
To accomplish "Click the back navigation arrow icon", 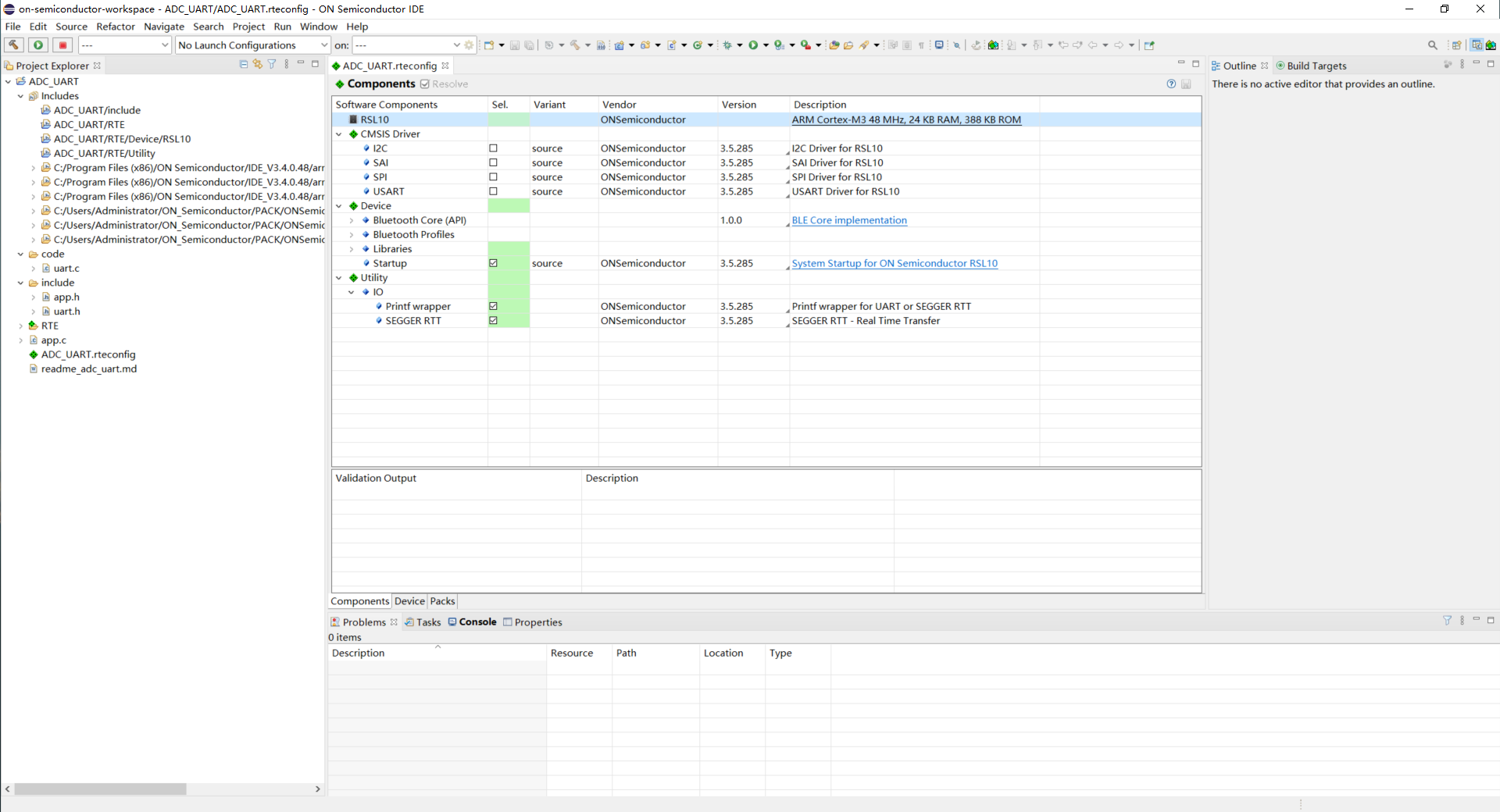I will coord(1093,45).
